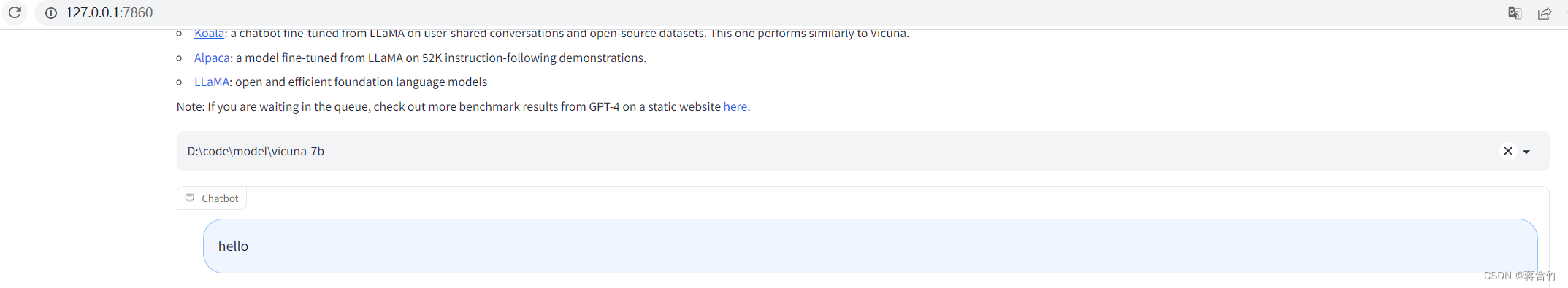Clear the selected model with the X icon

tap(1508, 151)
